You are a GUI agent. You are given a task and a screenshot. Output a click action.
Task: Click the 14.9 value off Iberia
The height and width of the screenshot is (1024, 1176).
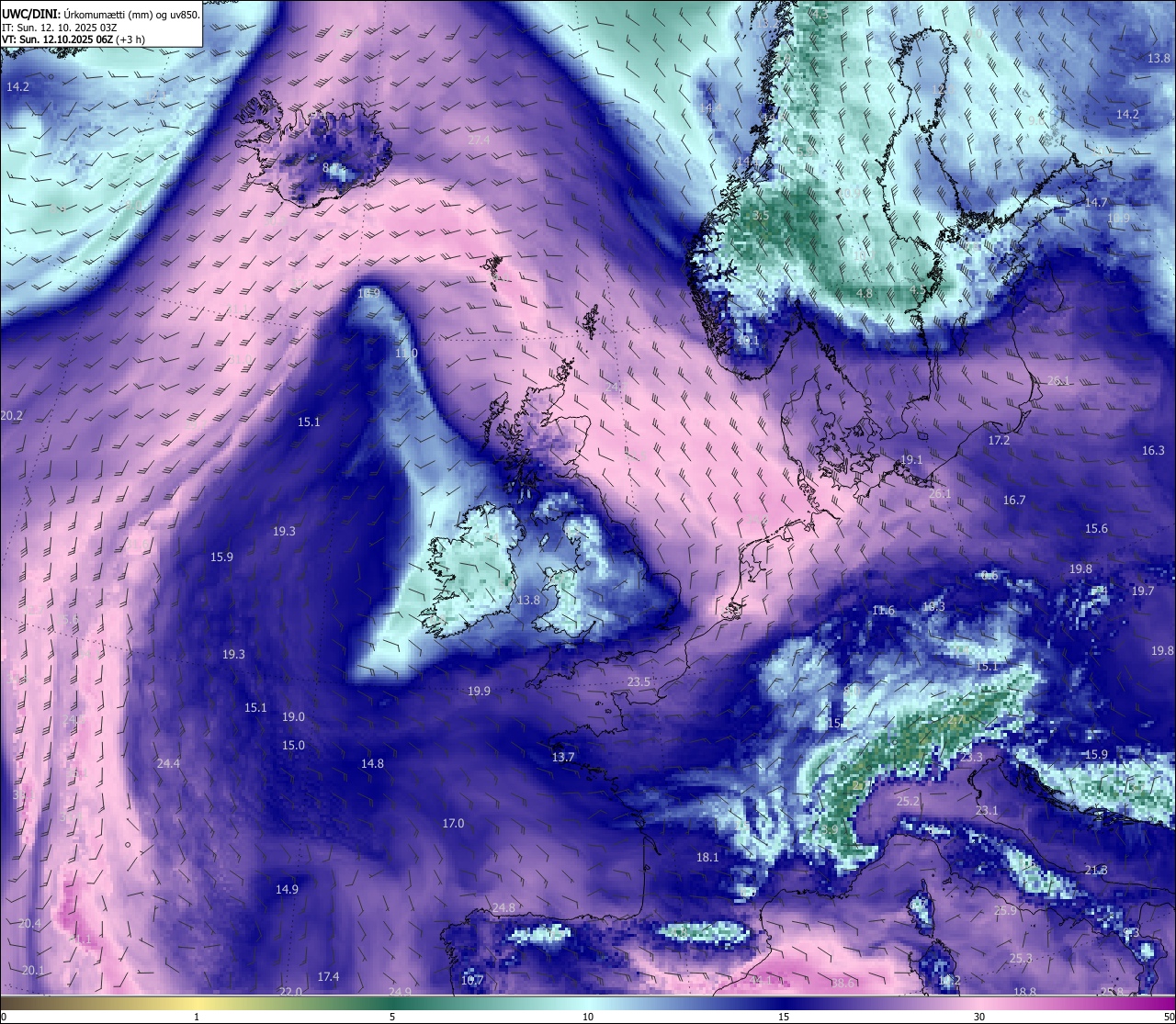287,890
